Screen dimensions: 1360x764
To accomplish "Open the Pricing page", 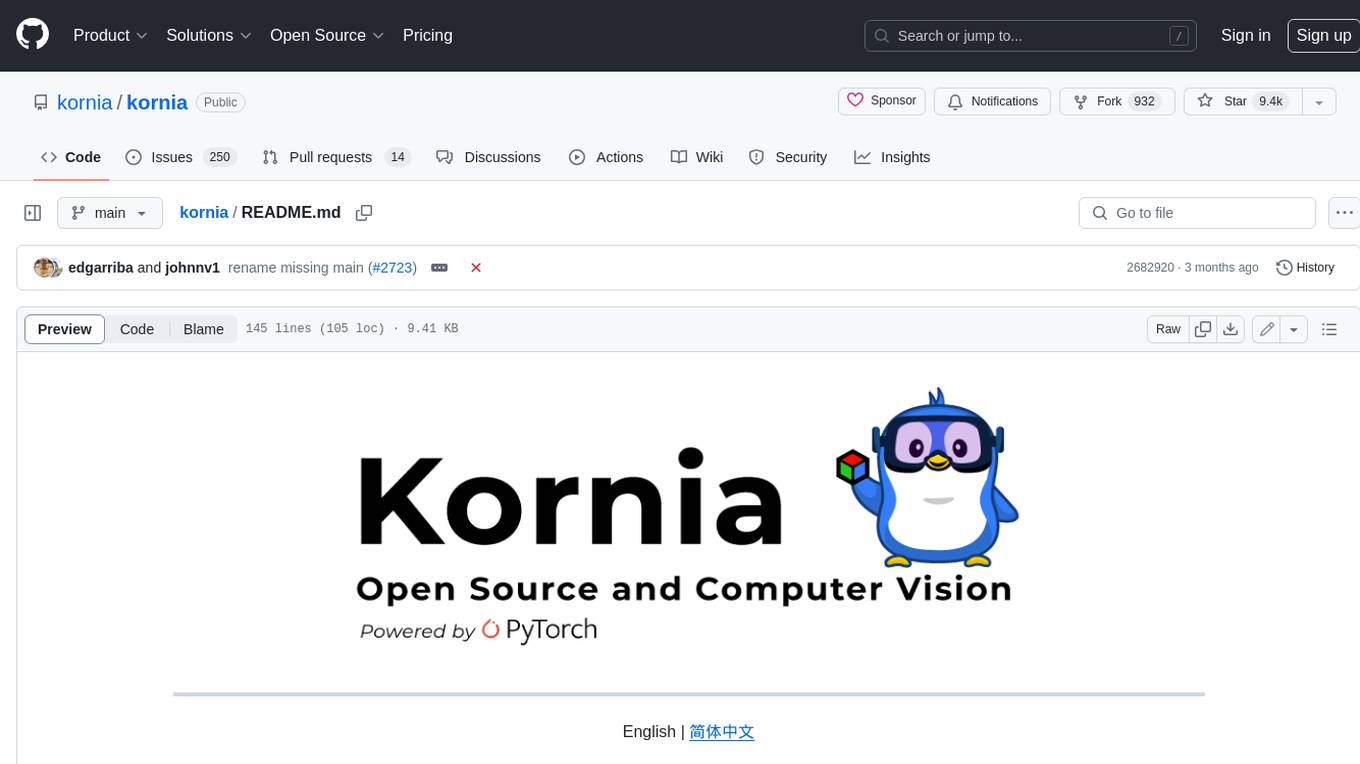I will (427, 35).
